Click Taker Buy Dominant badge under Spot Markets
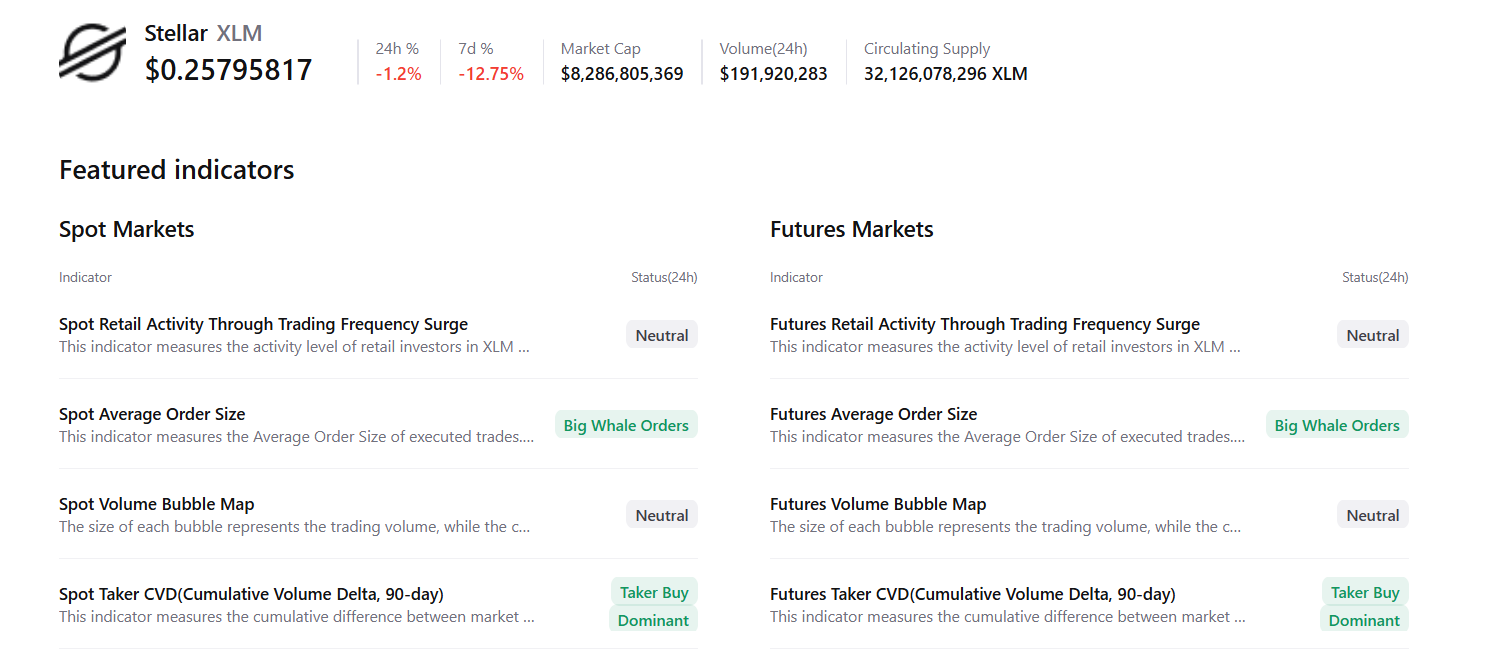The image size is (1505, 662). 654,606
